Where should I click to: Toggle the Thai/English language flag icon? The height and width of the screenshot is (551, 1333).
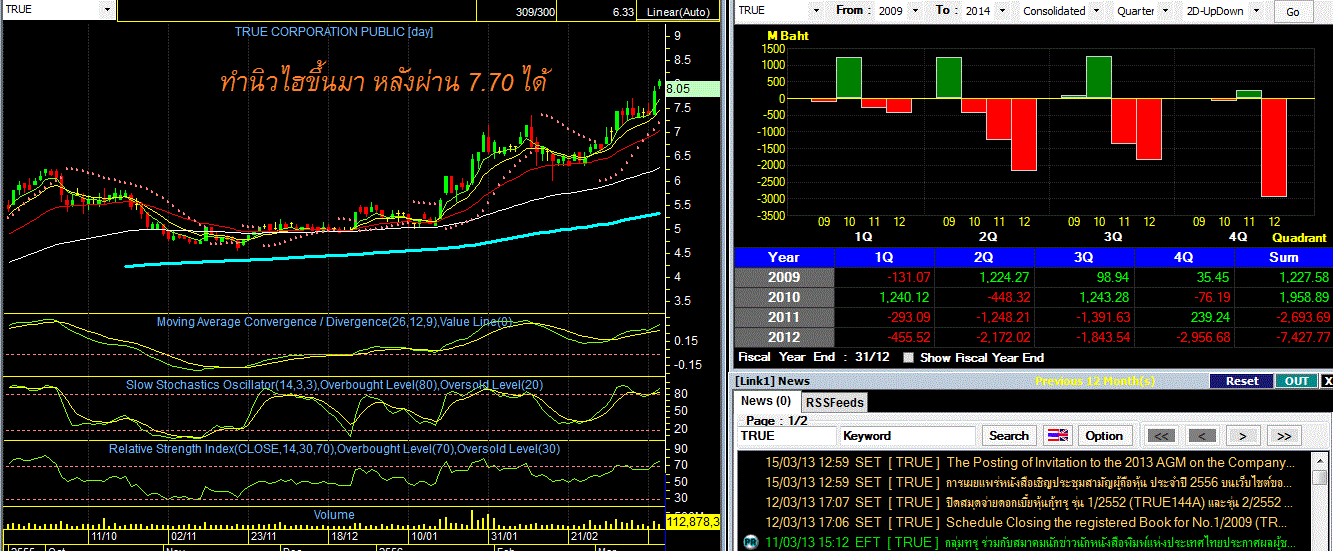tap(1057, 436)
